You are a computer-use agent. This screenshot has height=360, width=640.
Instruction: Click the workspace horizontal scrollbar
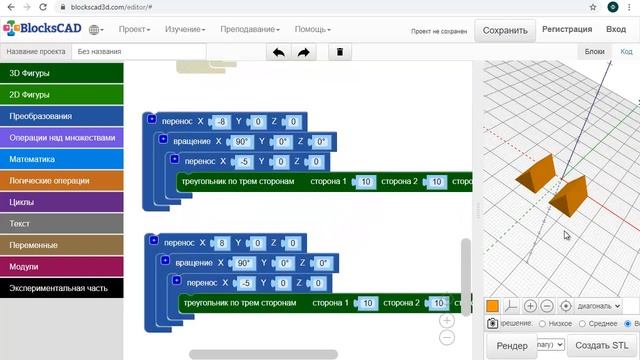(263, 354)
